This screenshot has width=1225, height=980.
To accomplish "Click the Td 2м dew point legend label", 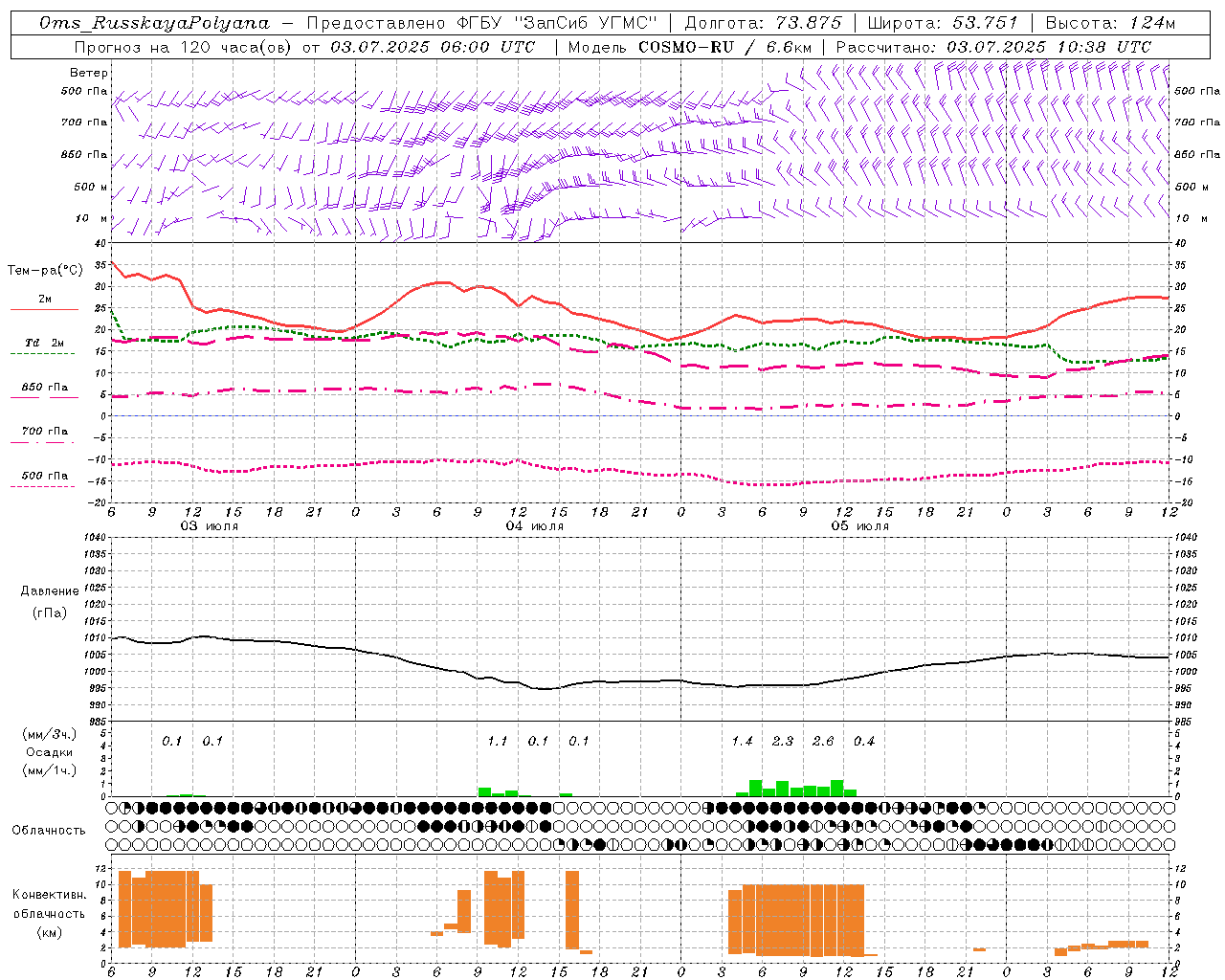I will tap(44, 343).
